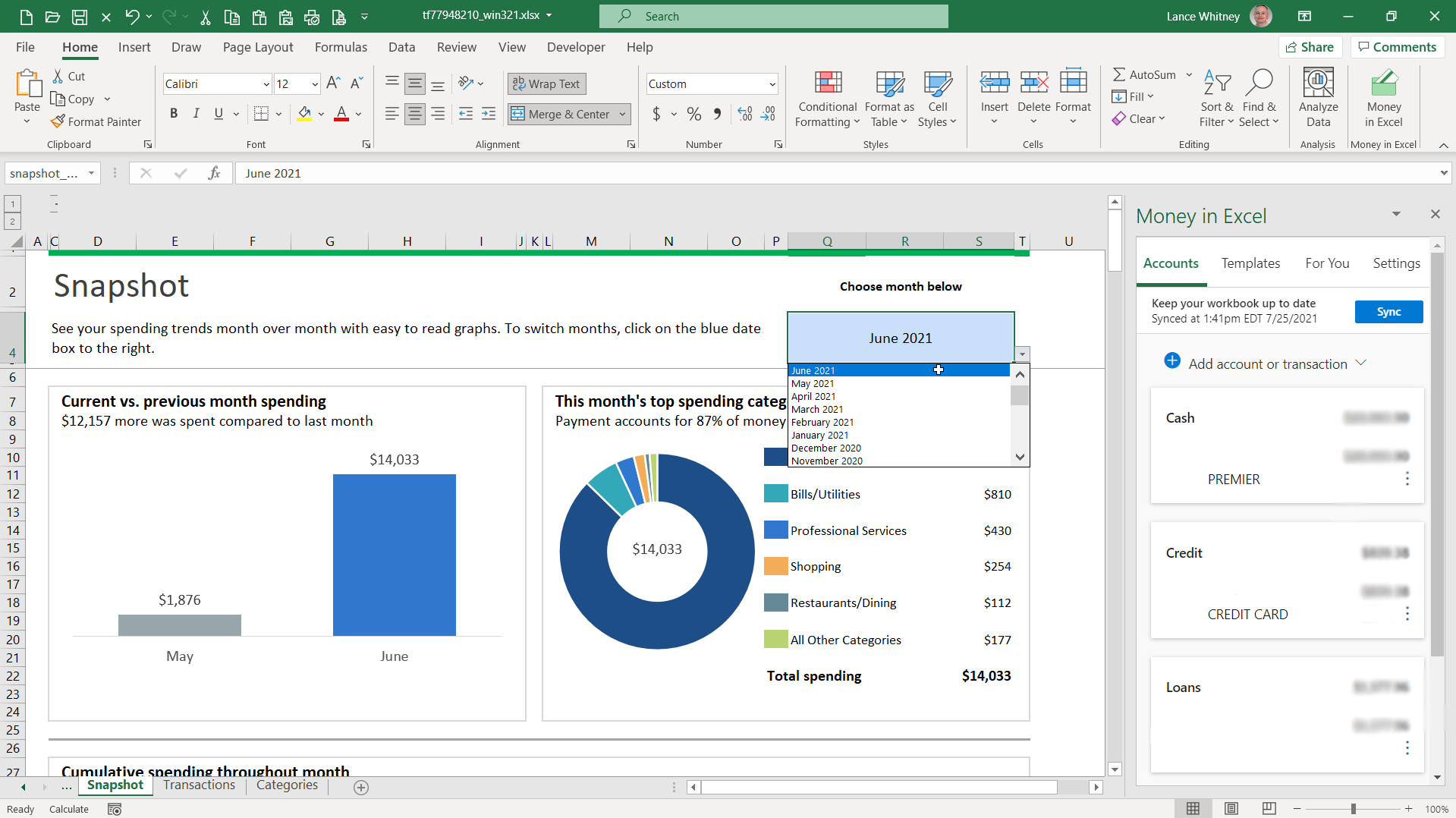This screenshot has height=818, width=1456.
Task: Expand Add account or transaction chevron
Action: click(x=1360, y=363)
